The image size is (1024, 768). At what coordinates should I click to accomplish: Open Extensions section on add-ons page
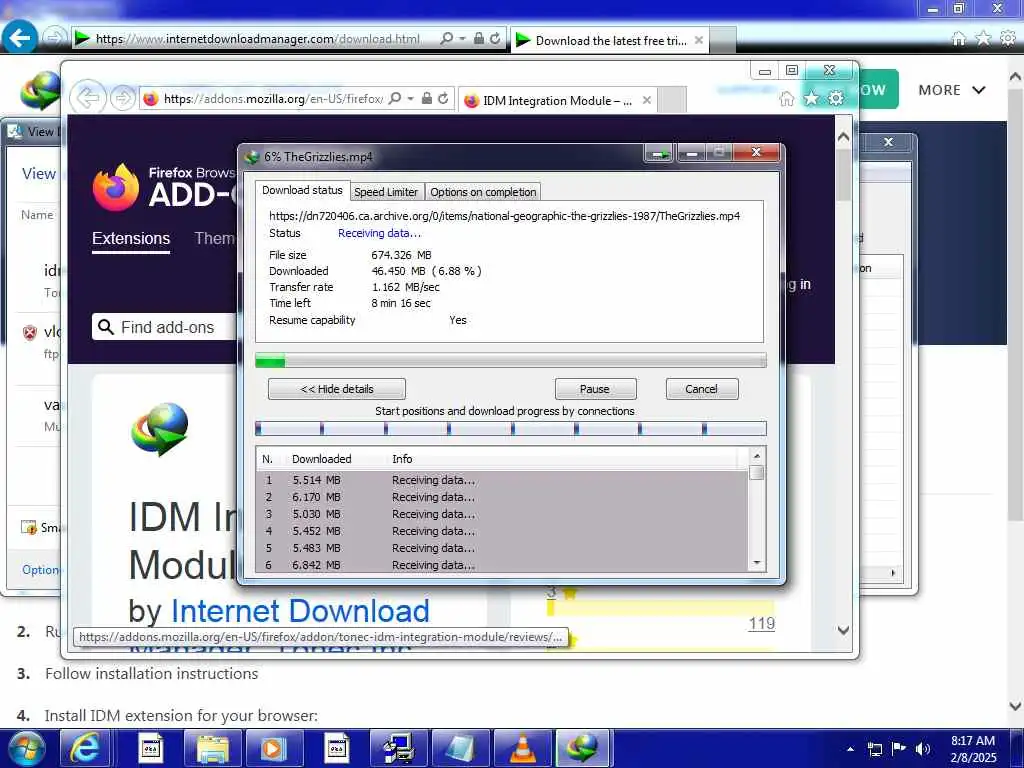131,239
